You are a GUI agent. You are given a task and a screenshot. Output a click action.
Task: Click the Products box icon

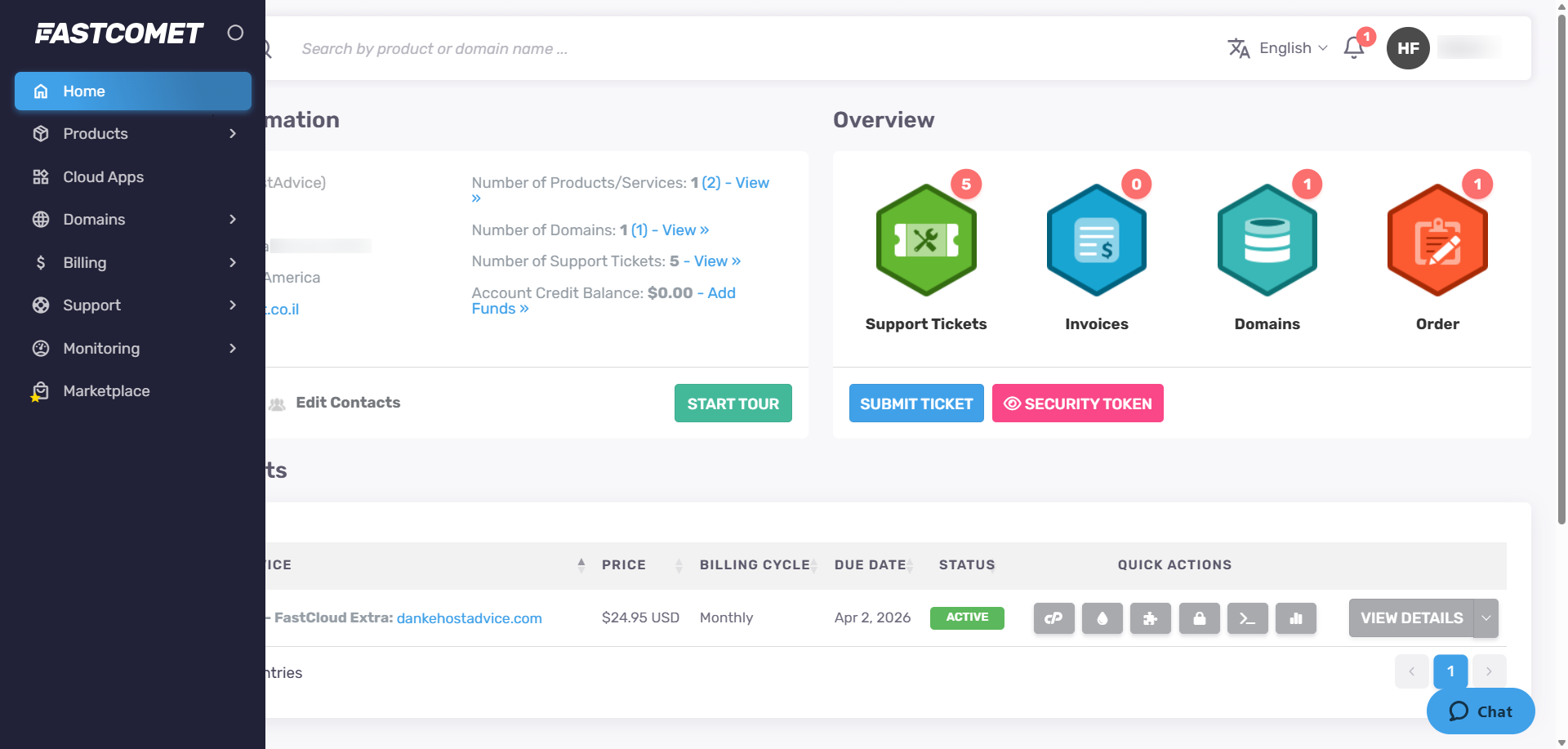41,134
